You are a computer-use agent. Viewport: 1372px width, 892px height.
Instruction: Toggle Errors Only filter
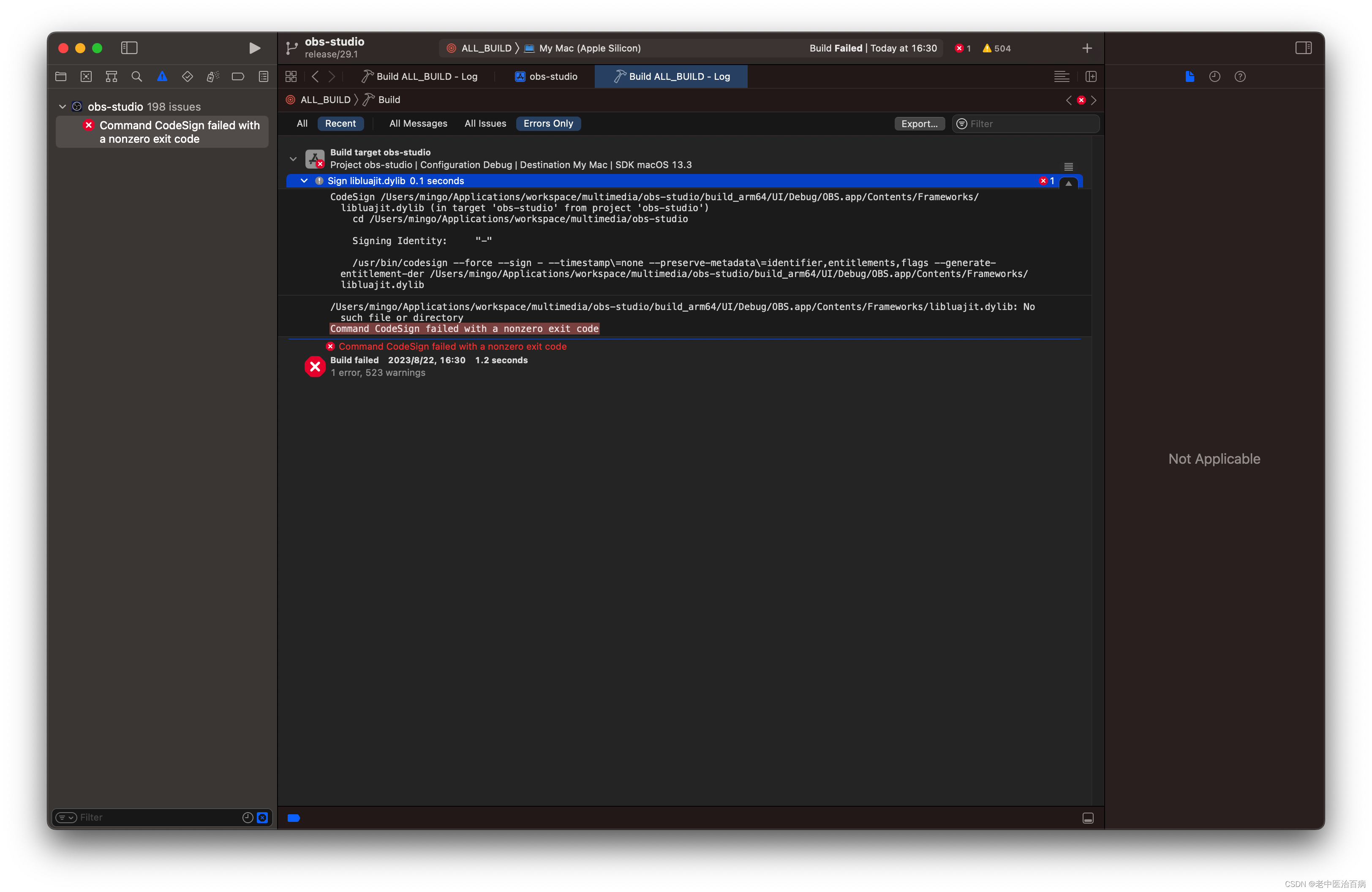pos(548,124)
